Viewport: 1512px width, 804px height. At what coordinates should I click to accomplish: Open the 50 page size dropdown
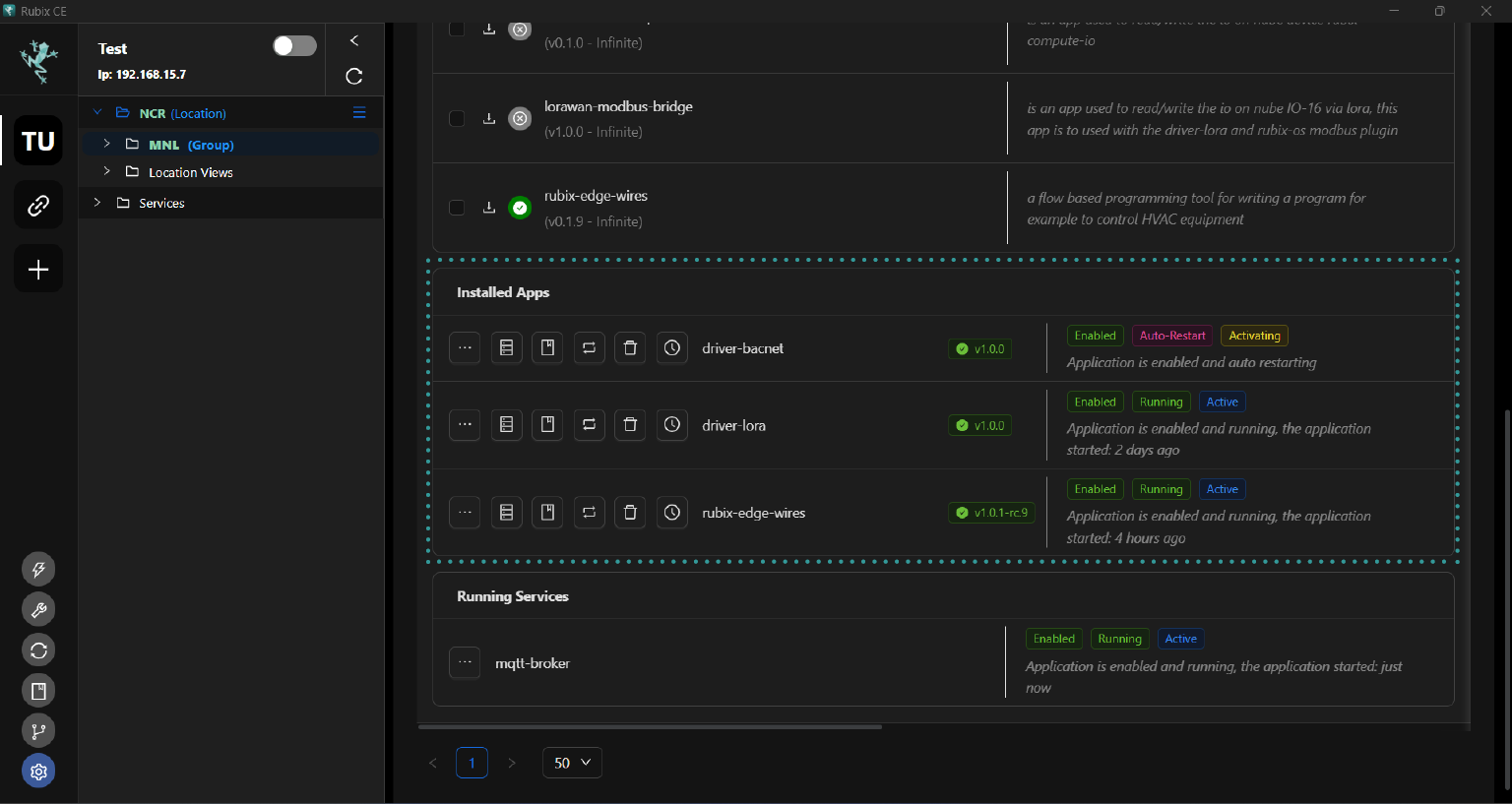click(x=572, y=763)
